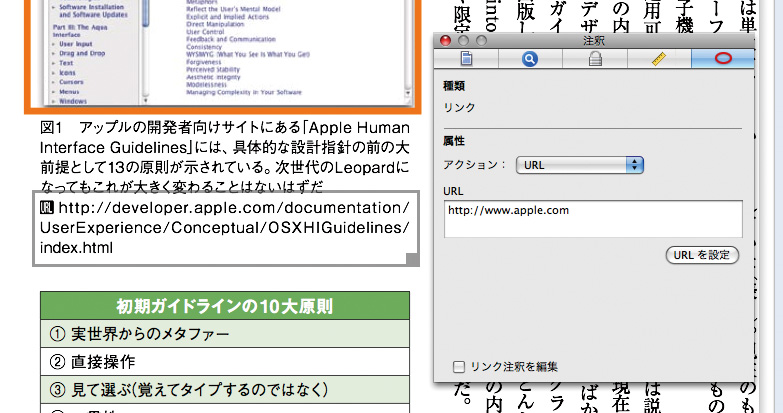Viewport: 783px width, 413px height.
Task: Select the red oval annotations tab
Action: tap(723, 59)
